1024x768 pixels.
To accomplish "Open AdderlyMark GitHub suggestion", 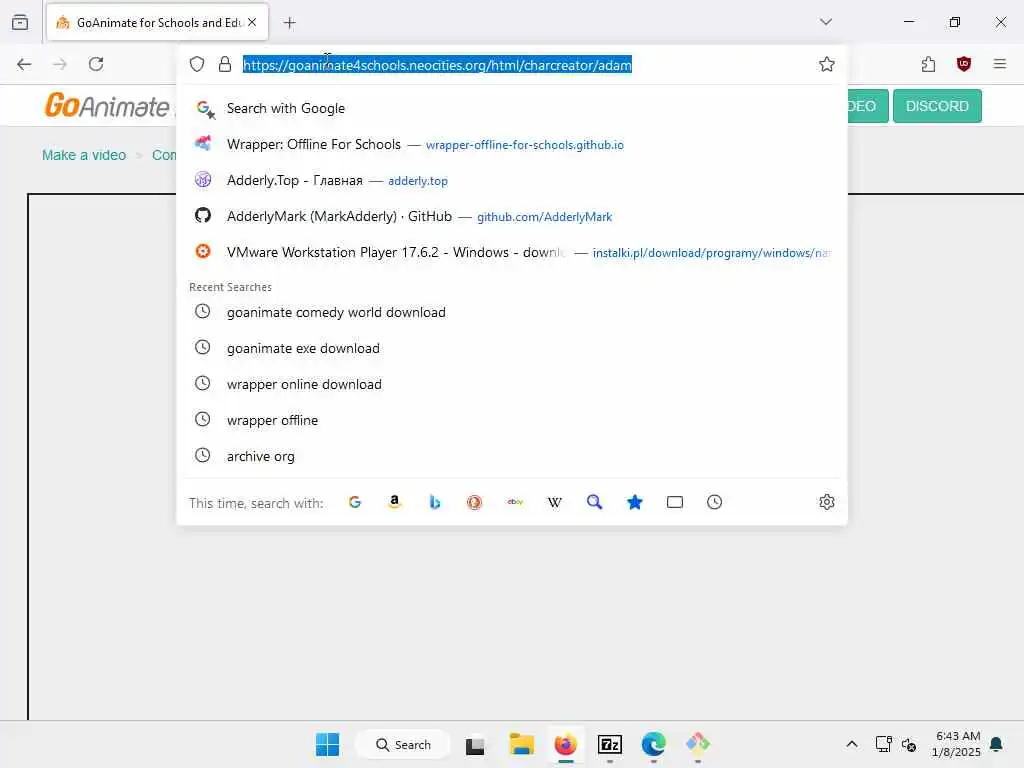I will click(x=512, y=216).
